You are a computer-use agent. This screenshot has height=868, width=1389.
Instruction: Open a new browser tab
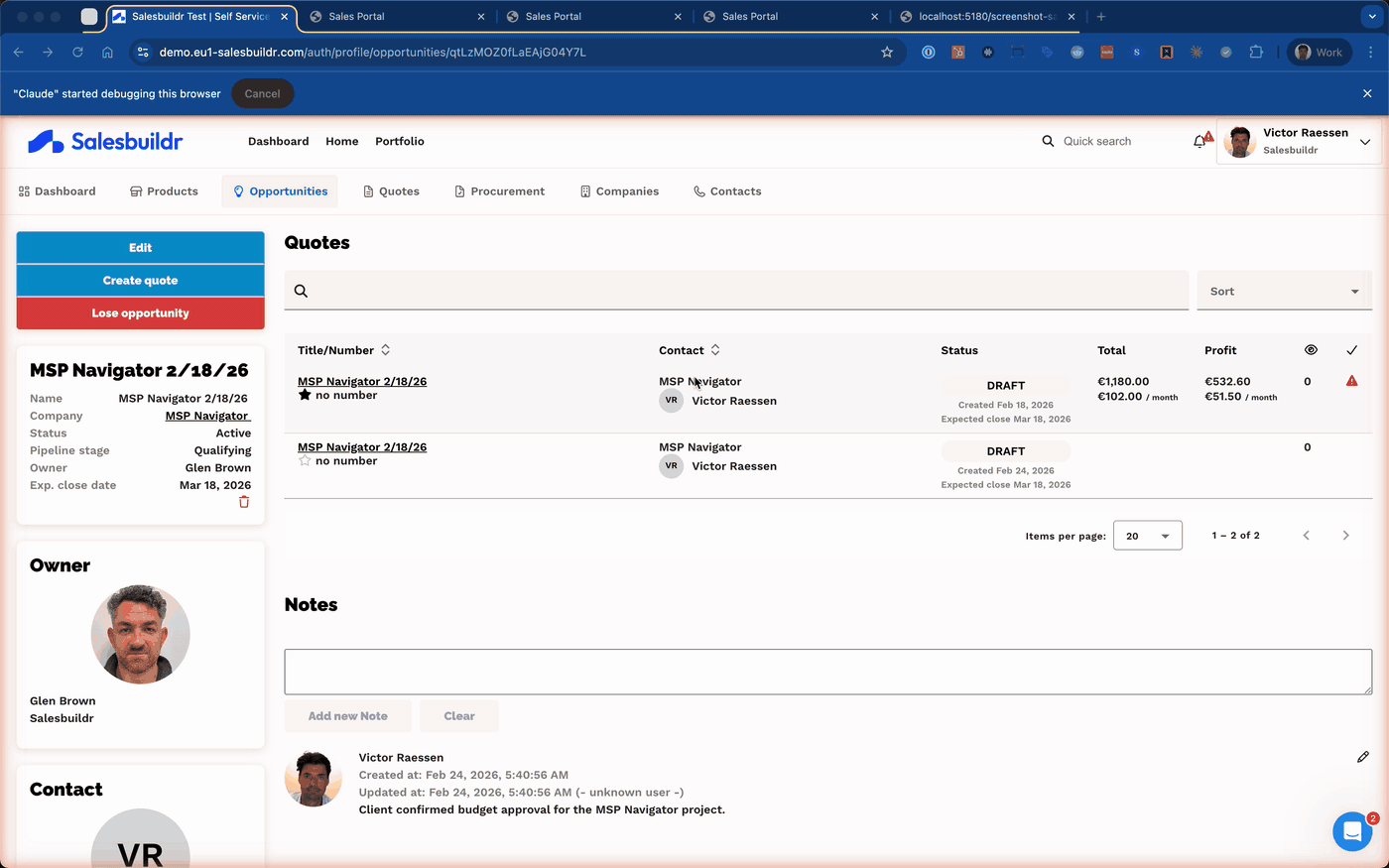click(x=1100, y=17)
